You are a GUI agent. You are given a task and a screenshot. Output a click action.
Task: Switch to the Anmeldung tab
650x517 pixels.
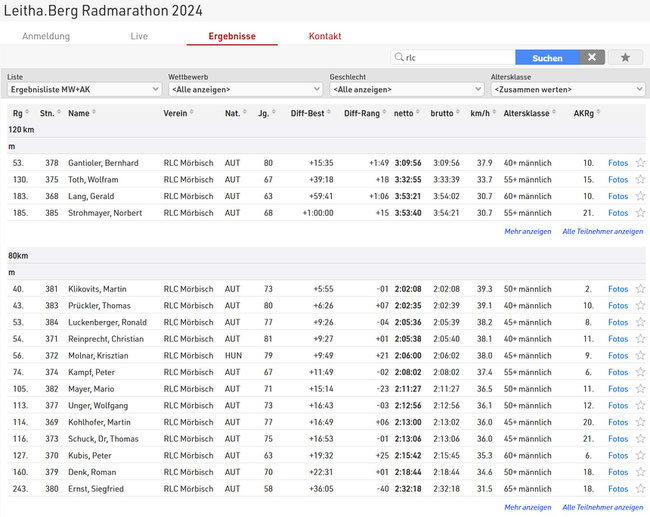46,36
